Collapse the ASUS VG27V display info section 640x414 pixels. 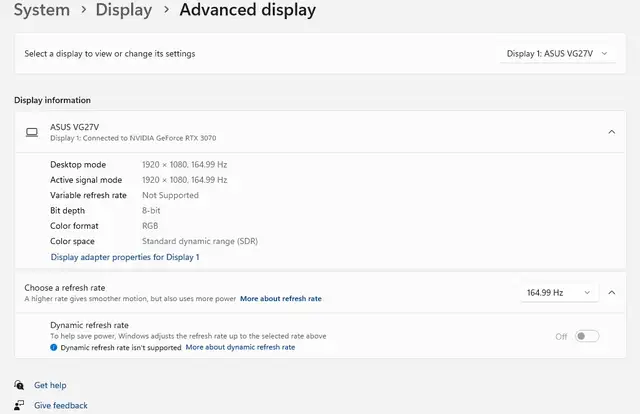[611, 132]
